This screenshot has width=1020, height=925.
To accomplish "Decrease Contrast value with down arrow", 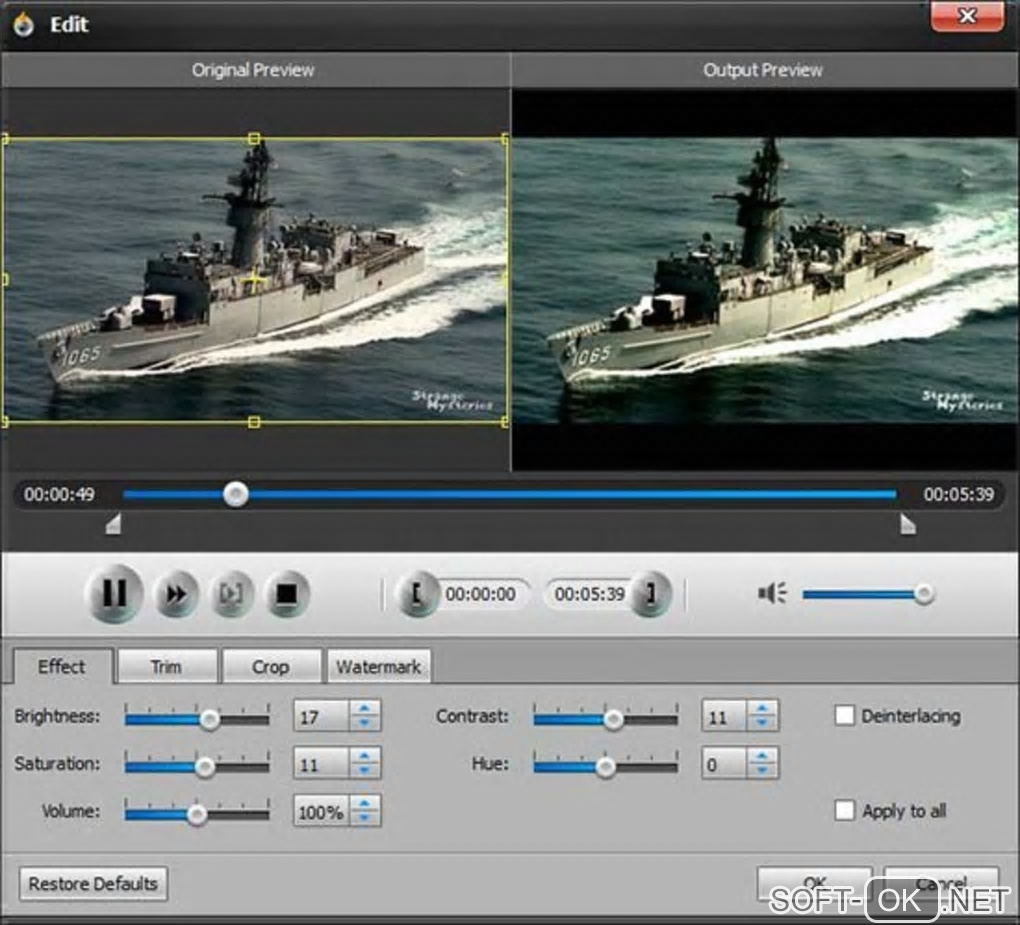I will 762,723.
